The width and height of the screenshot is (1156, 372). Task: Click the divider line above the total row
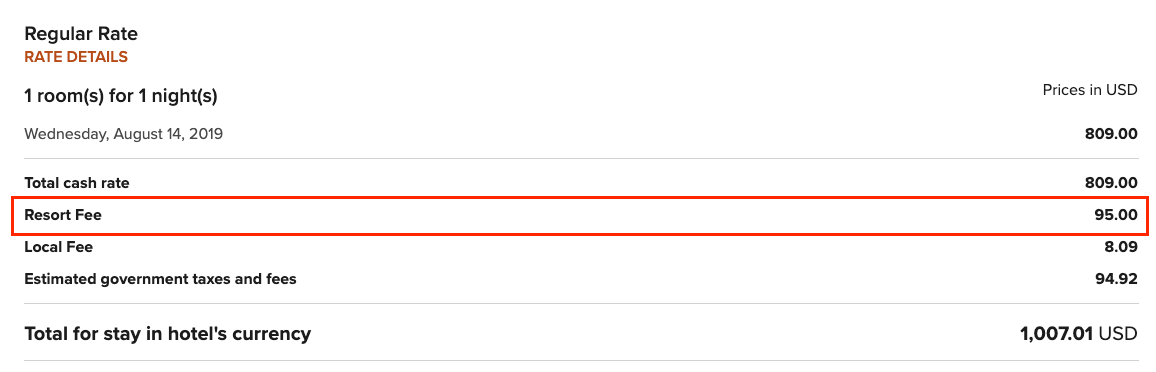pos(581,303)
